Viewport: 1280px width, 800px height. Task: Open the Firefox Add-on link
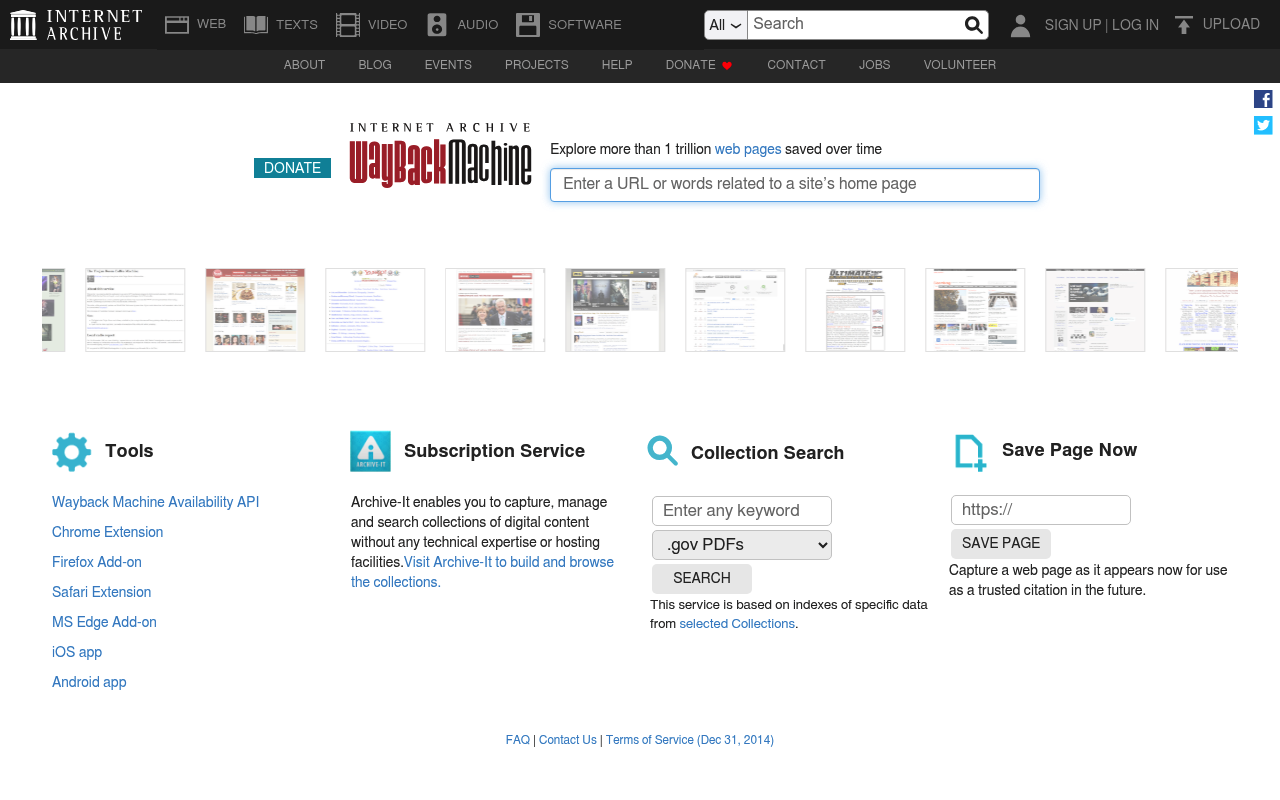click(97, 562)
